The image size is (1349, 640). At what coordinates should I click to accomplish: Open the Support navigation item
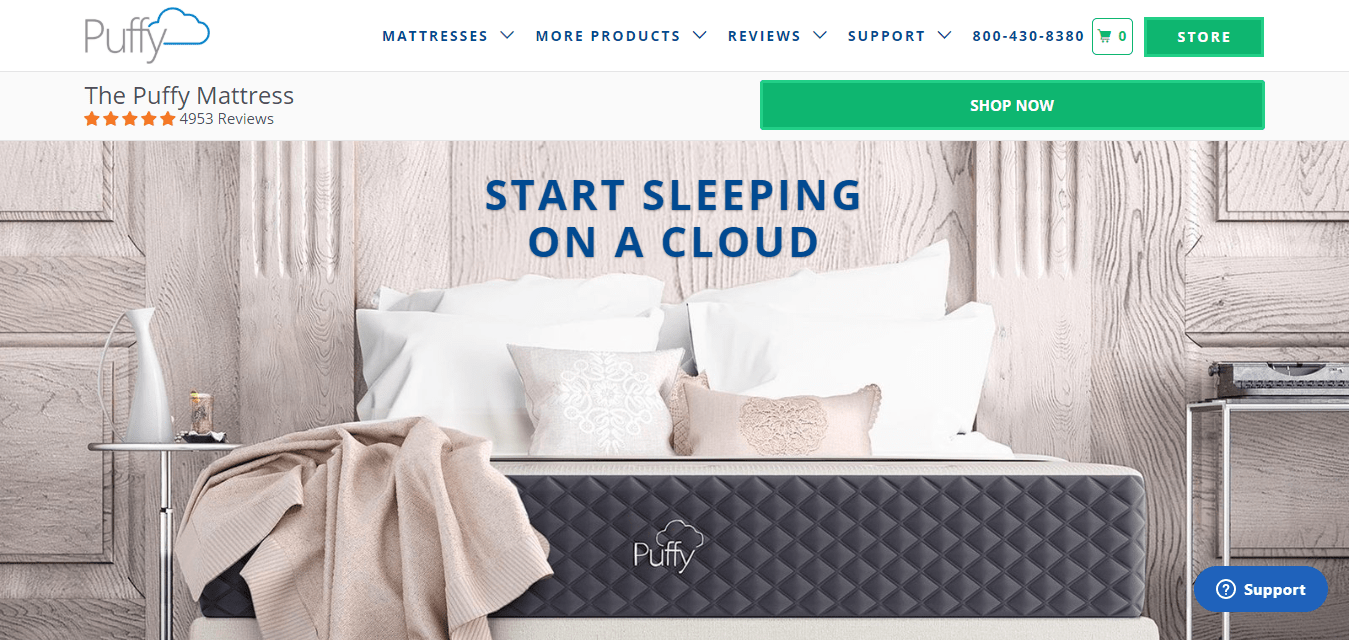click(886, 36)
